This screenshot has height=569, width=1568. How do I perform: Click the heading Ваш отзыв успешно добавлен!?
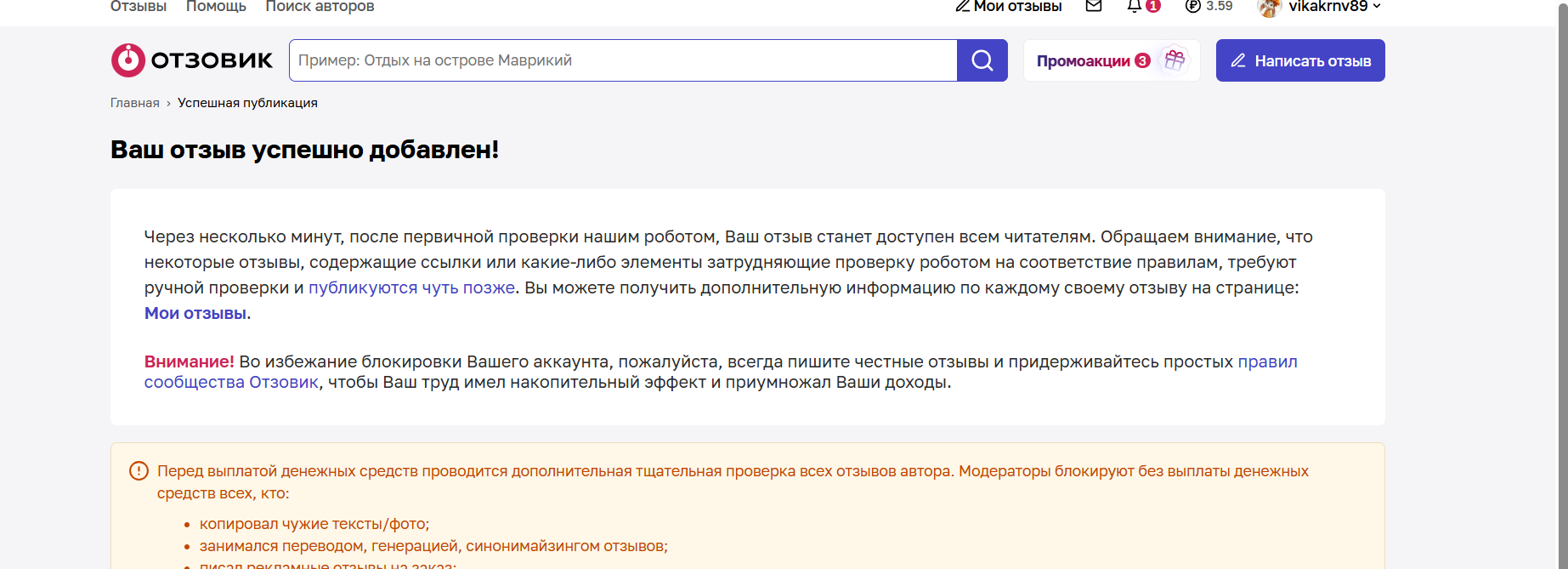coord(304,150)
